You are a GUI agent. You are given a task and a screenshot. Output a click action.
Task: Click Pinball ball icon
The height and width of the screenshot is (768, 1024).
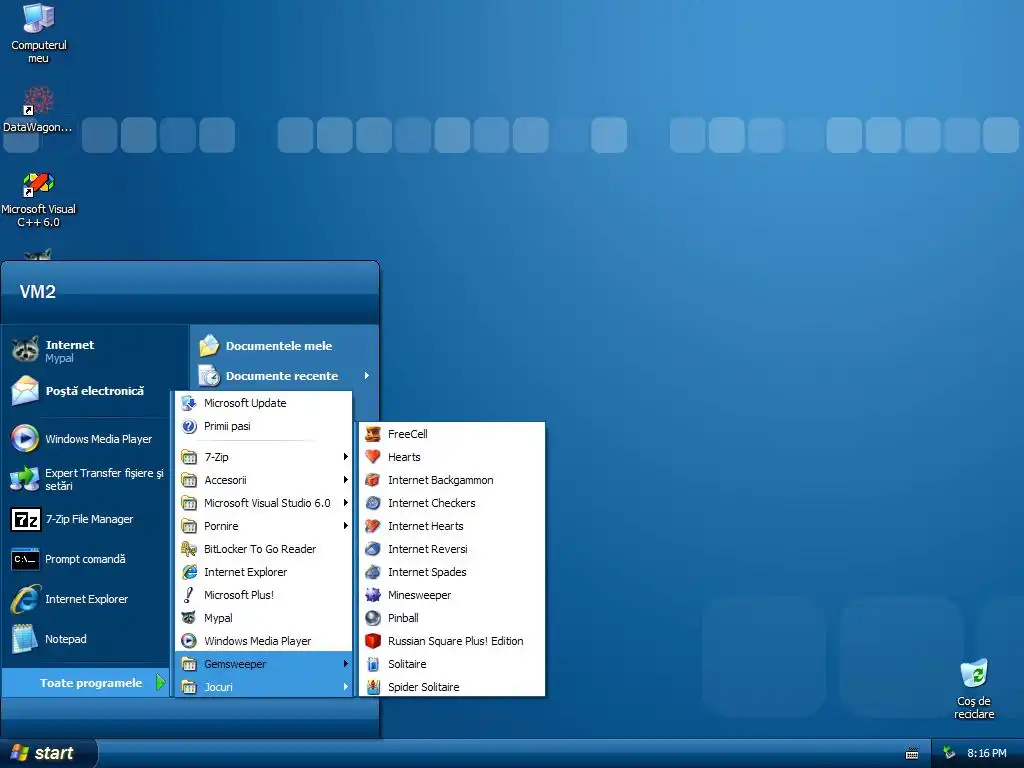click(x=373, y=618)
